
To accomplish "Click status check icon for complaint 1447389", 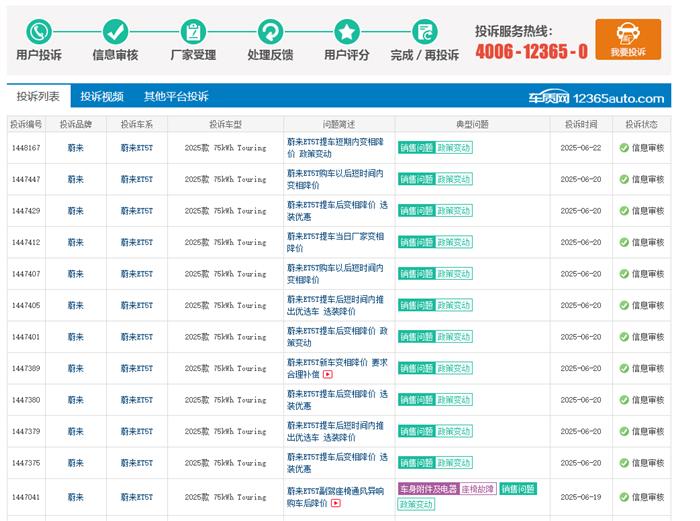I will (x=624, y=368).
